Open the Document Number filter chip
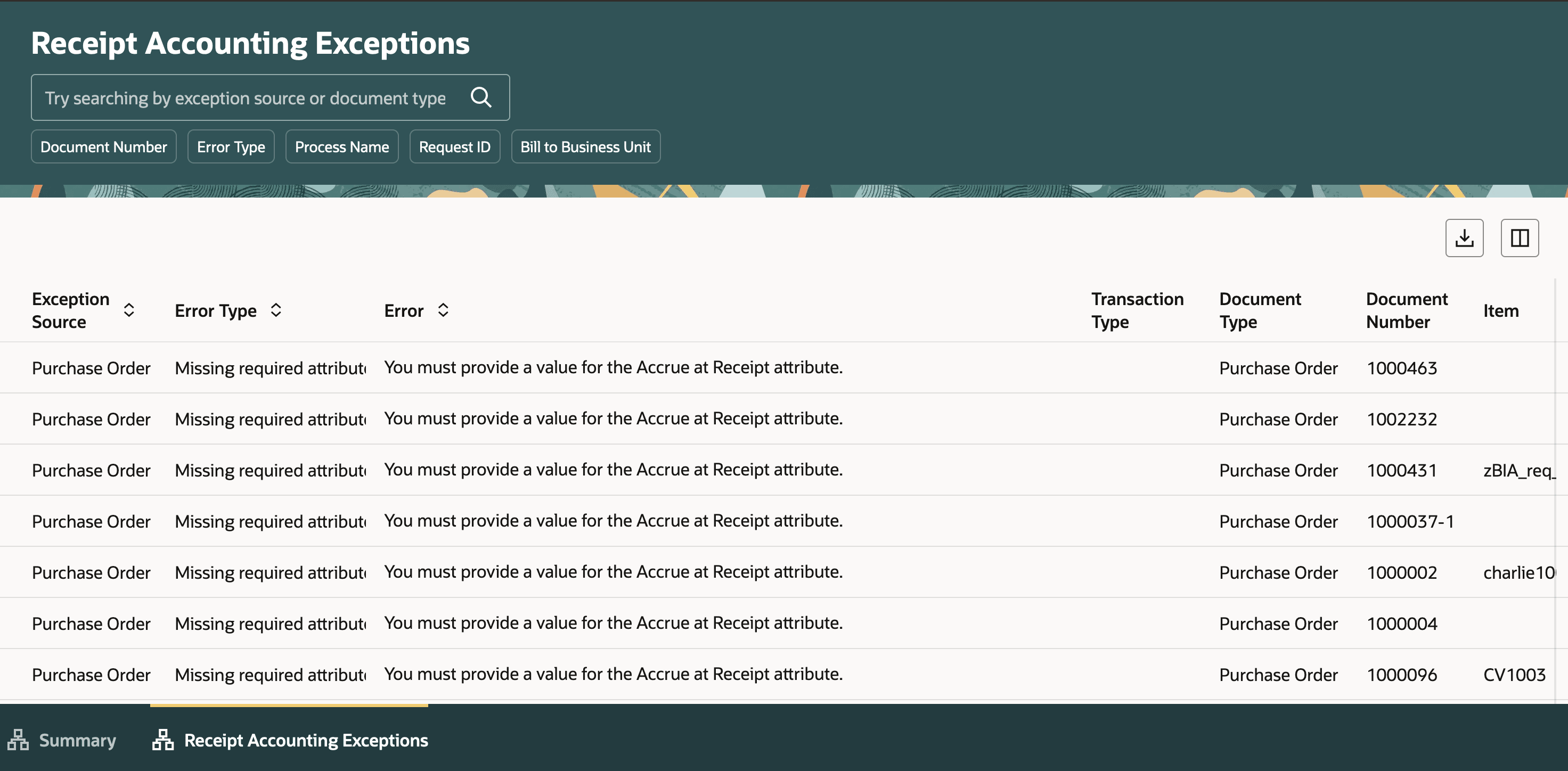Image resolution: width=1568 pixels, height=771 pixels. (103, 146)
